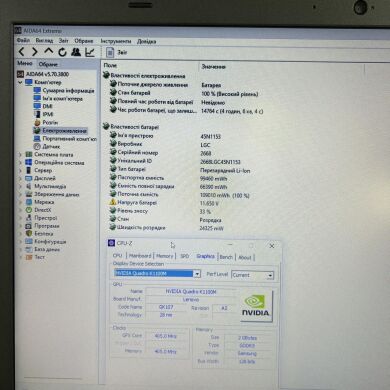The width and height of the screenshot is (390, 390).
Task: Click the Поле column header
Action: pos(110,65)
